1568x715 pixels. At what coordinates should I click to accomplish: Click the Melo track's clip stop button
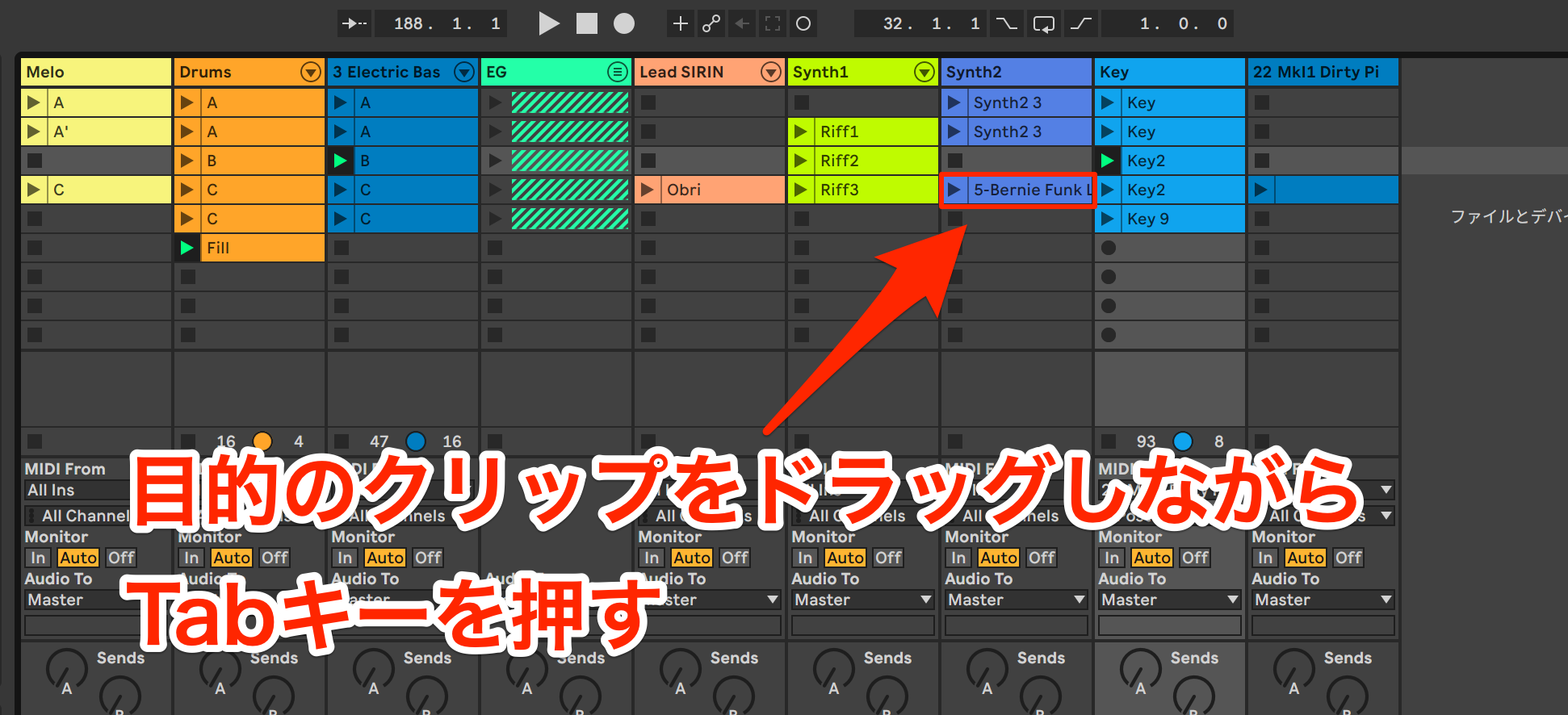34,441
